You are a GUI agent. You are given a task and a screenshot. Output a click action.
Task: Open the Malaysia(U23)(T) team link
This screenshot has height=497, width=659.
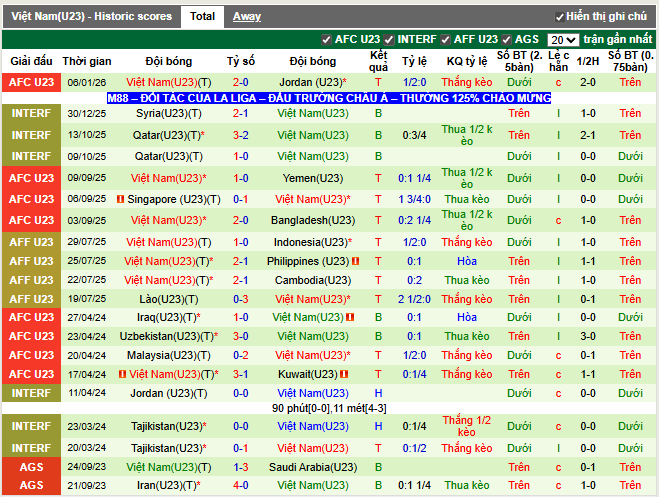click(169, 355)
